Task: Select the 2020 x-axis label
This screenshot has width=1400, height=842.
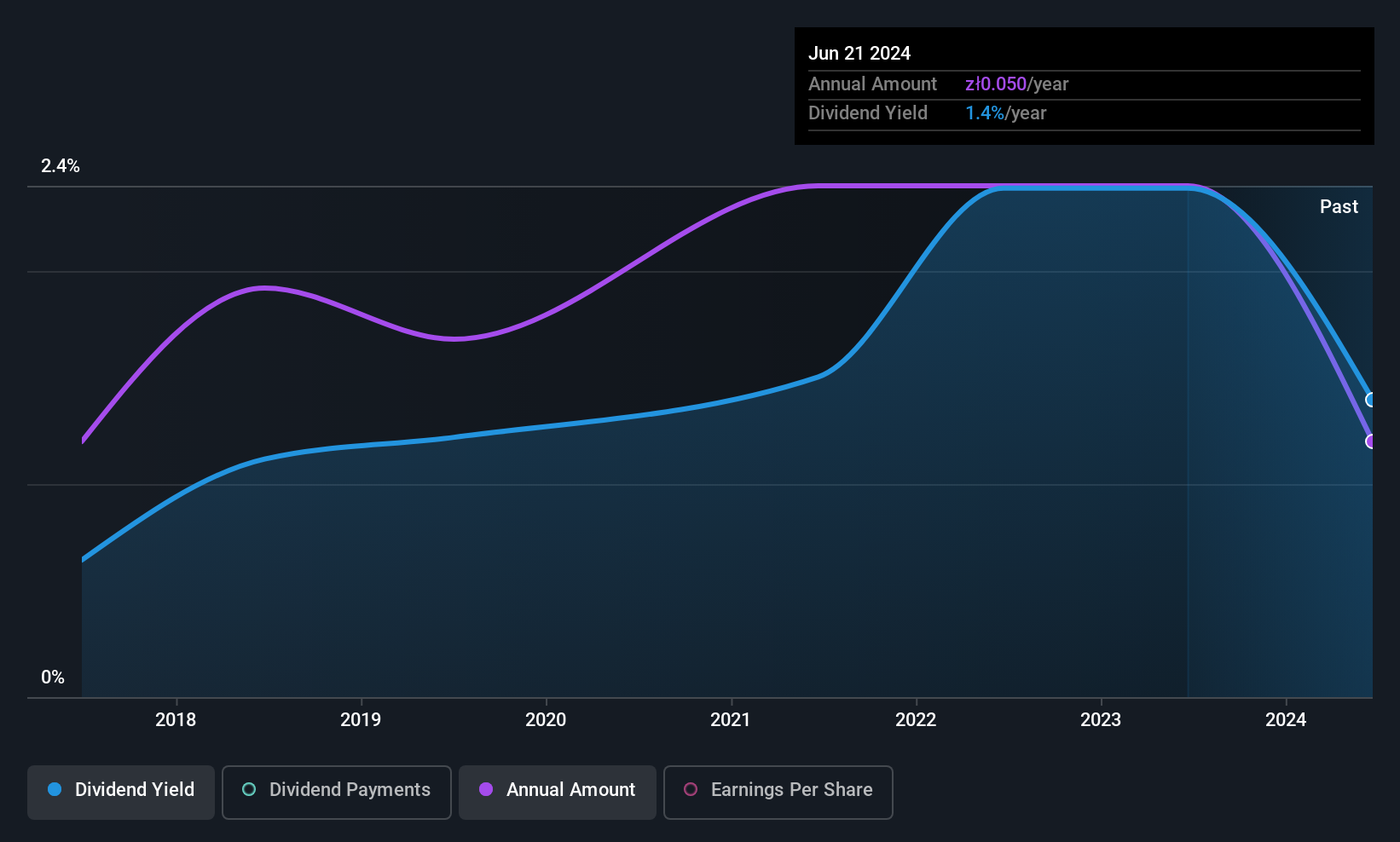Action: pos(546,719)
